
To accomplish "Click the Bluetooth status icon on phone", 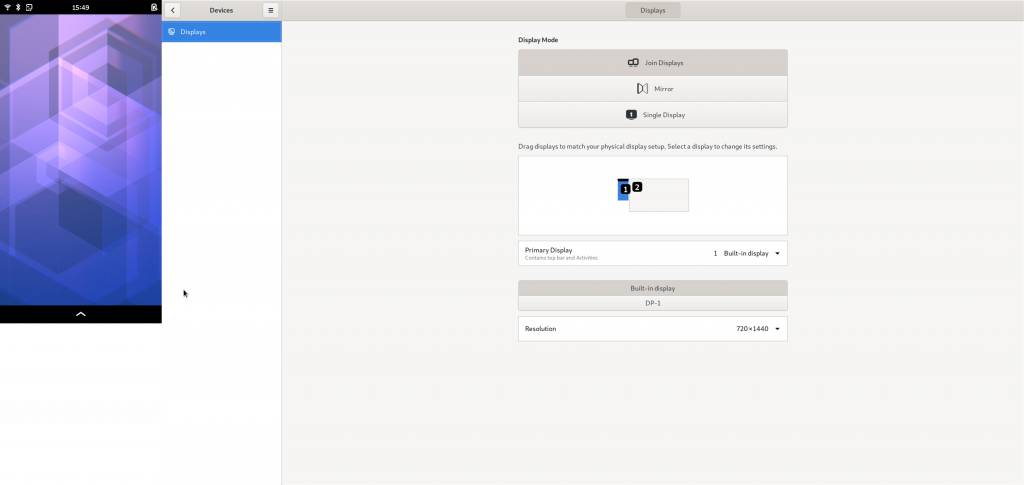I will (18, 7).
